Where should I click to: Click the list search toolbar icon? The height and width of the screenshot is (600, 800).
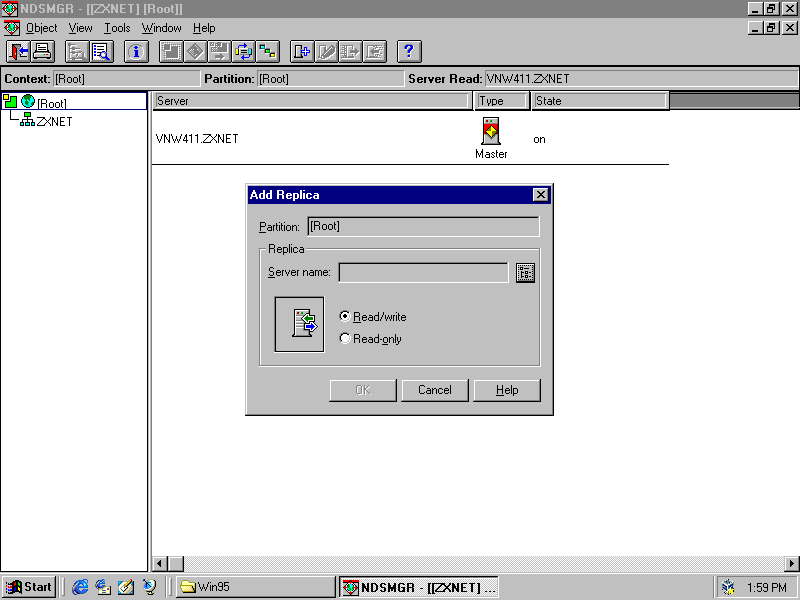click(x=102, y=52)
